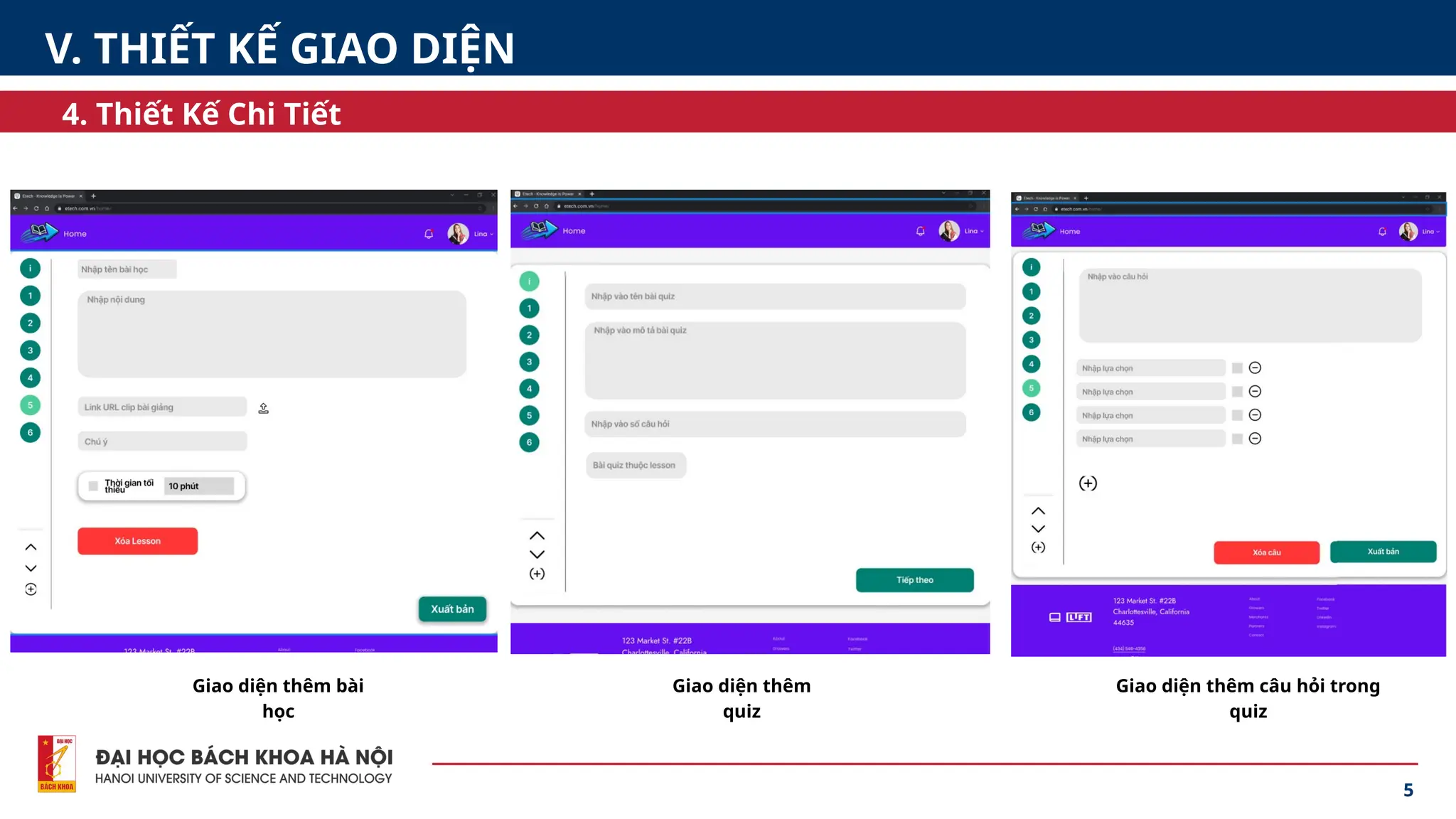Click up chevron in quiz question sidebar
The image size is (1456, 819).
(1038, 511)
